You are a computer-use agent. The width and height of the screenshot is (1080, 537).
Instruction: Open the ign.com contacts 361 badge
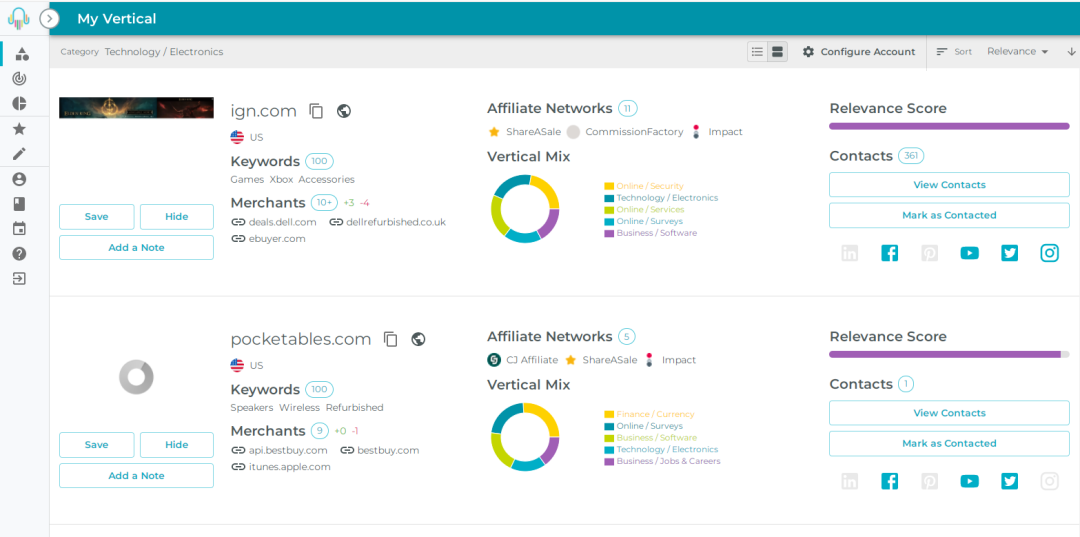tap(911, 156)
